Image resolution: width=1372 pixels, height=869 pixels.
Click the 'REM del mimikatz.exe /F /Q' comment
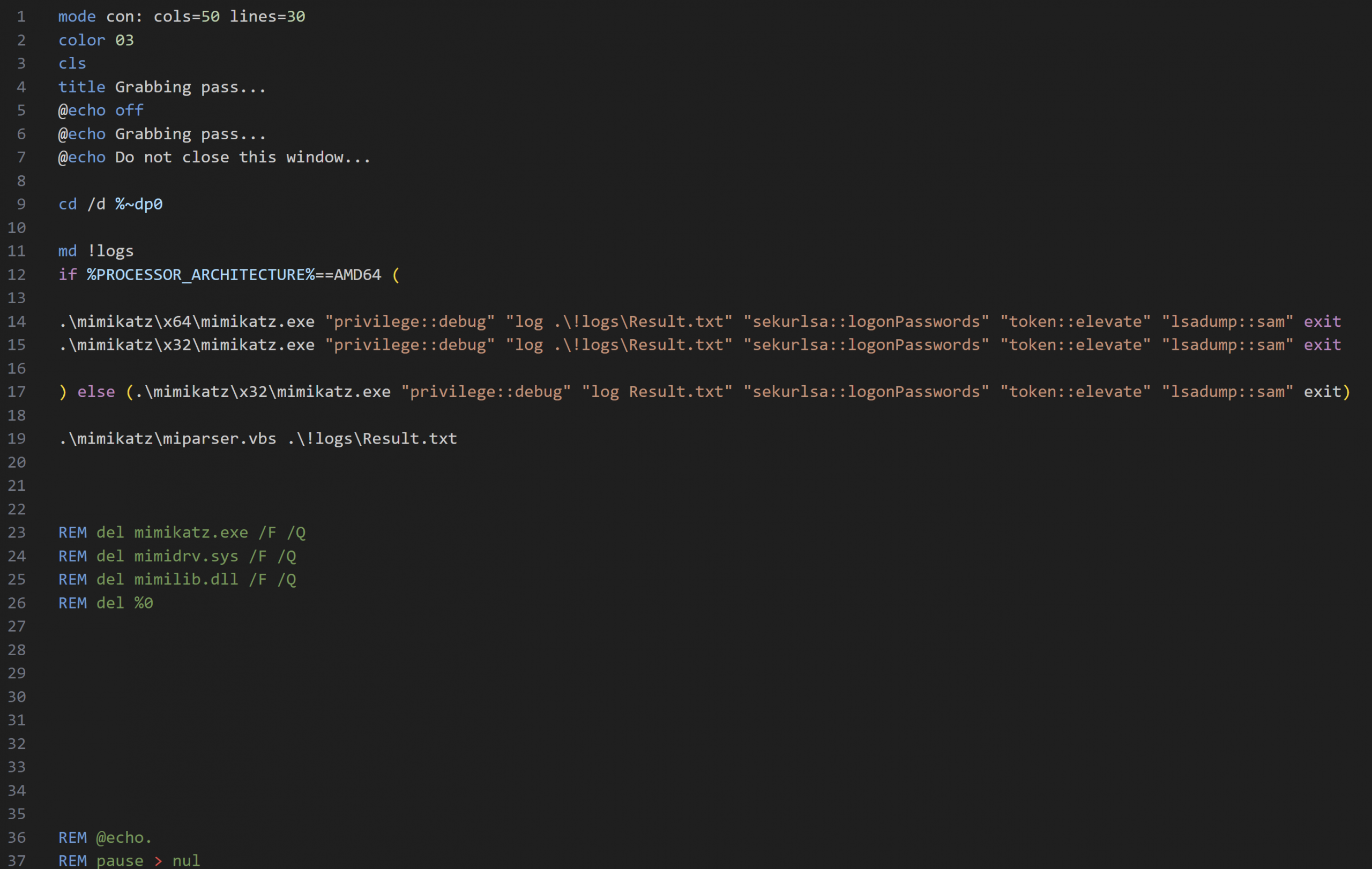(182, 533)
